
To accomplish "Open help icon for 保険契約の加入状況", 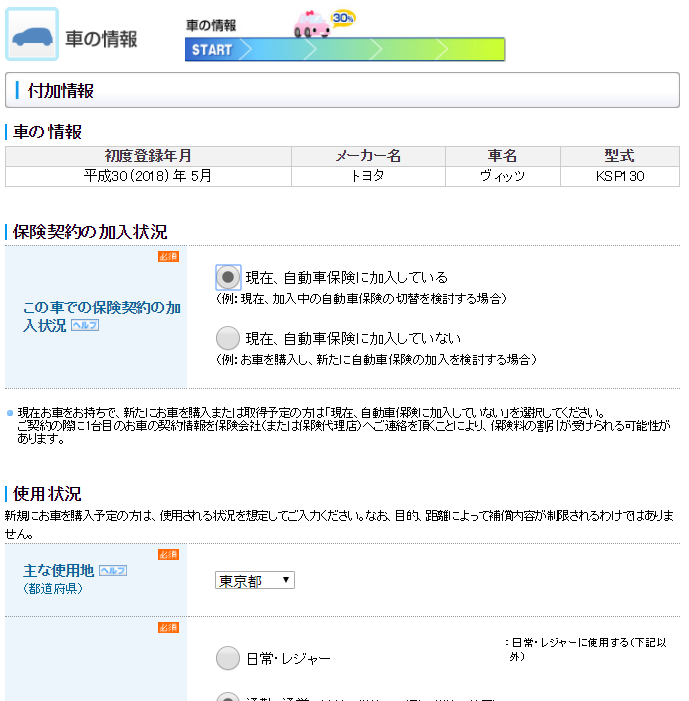I will [85, 326].
